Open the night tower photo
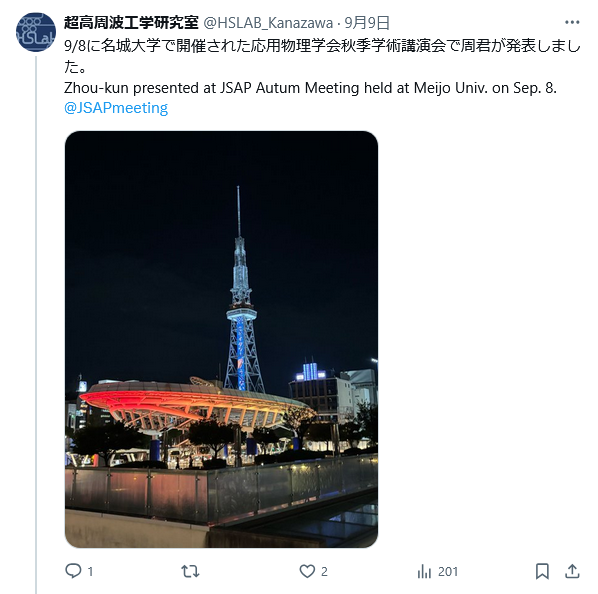 point(222,339)
